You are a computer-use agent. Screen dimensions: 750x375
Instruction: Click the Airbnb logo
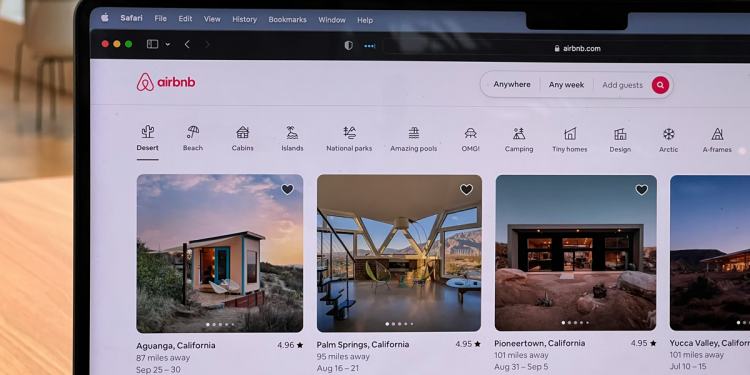point(165,82)
